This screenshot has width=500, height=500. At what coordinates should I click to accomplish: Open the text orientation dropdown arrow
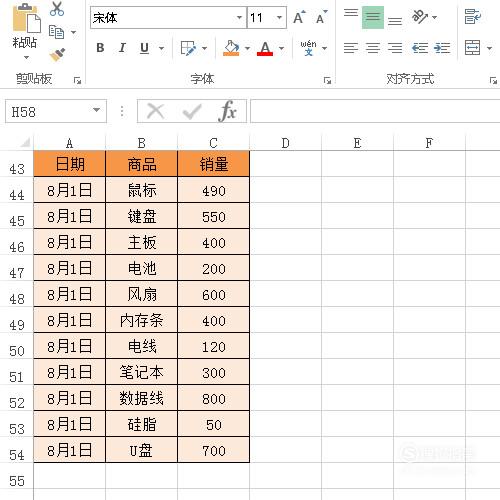pyautogui.click(x=434, y=17)
